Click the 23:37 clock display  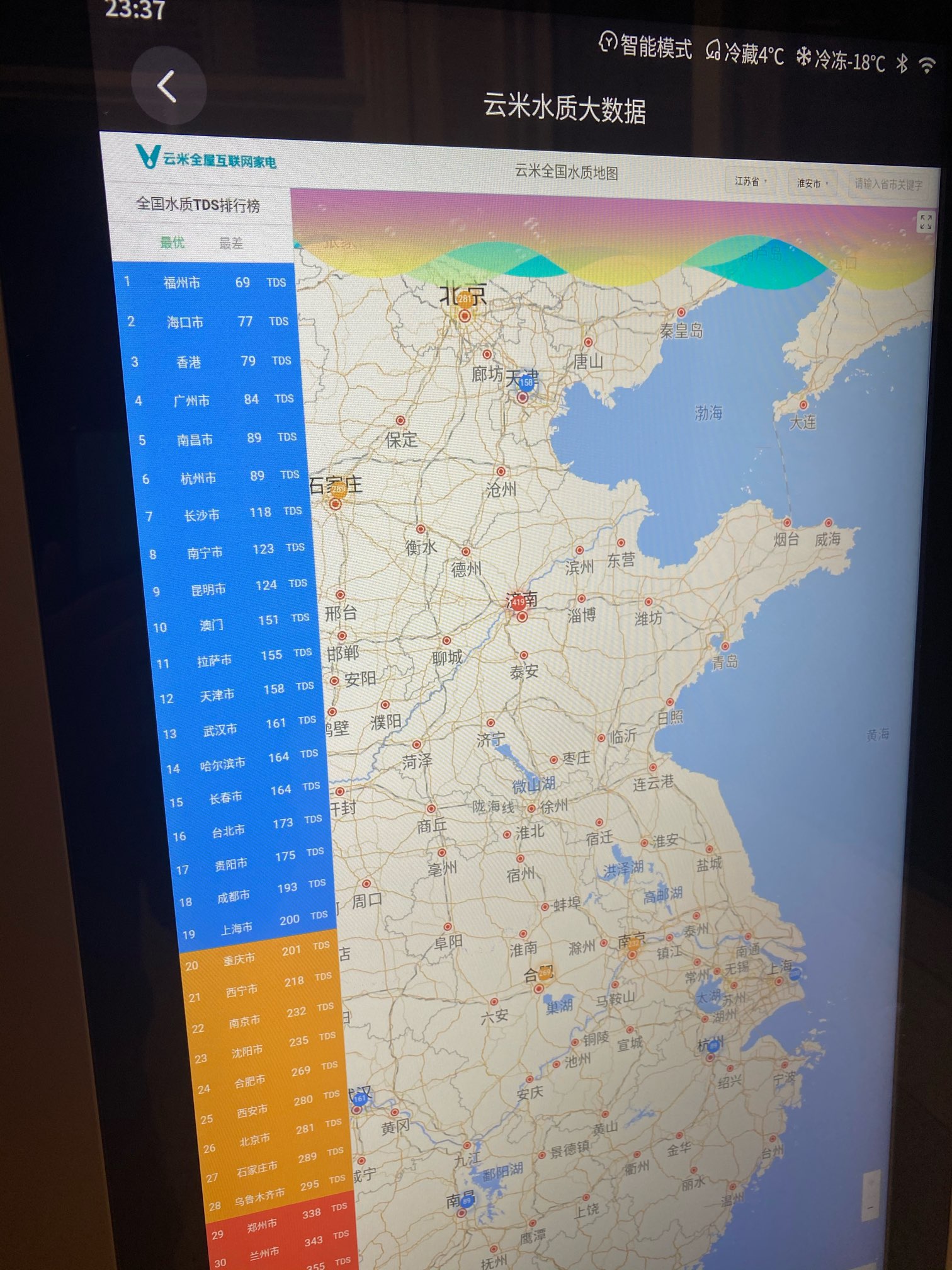click(135, 9)
